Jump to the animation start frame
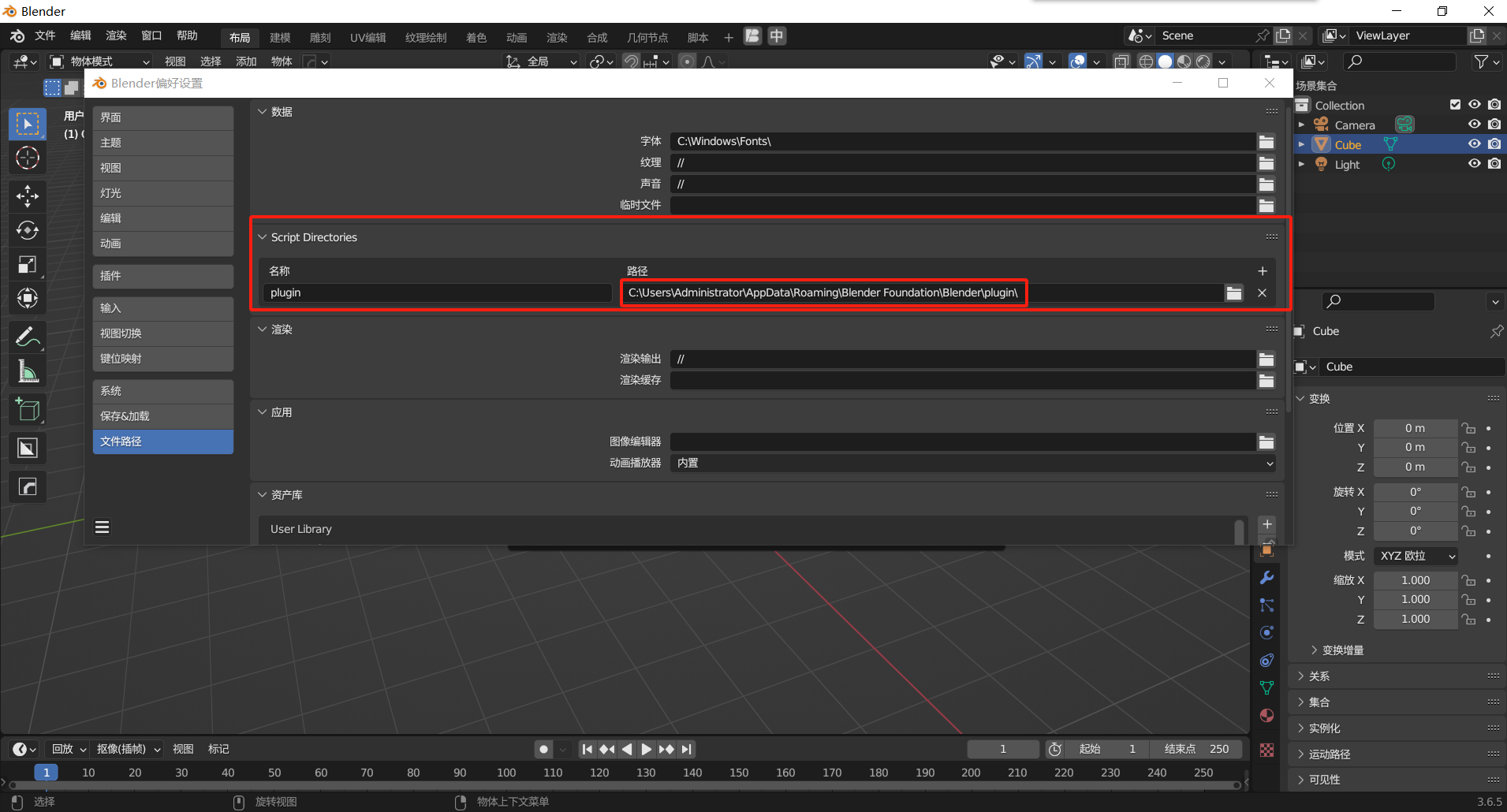Screen dimensions: 1507x812 pos(588,749)
